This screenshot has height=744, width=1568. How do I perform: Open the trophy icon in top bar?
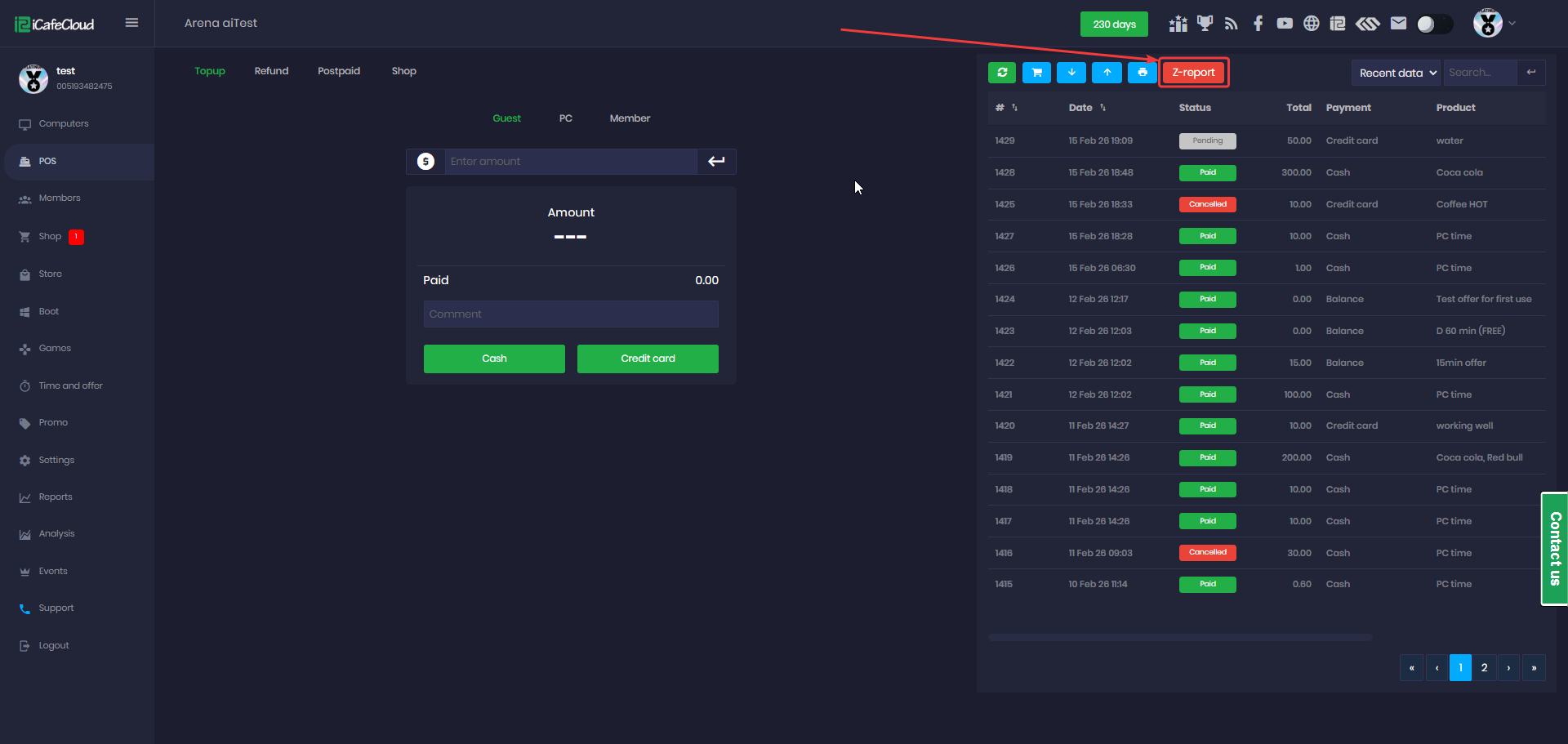[1205, 24]
